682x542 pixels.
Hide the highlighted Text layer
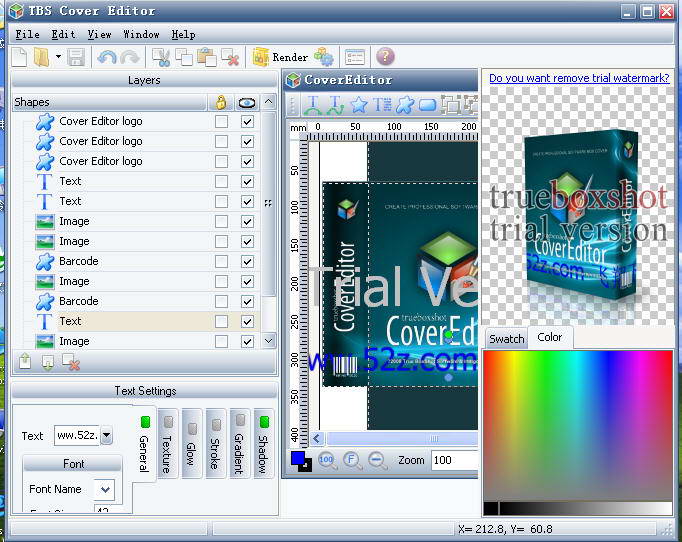(247, 321)
